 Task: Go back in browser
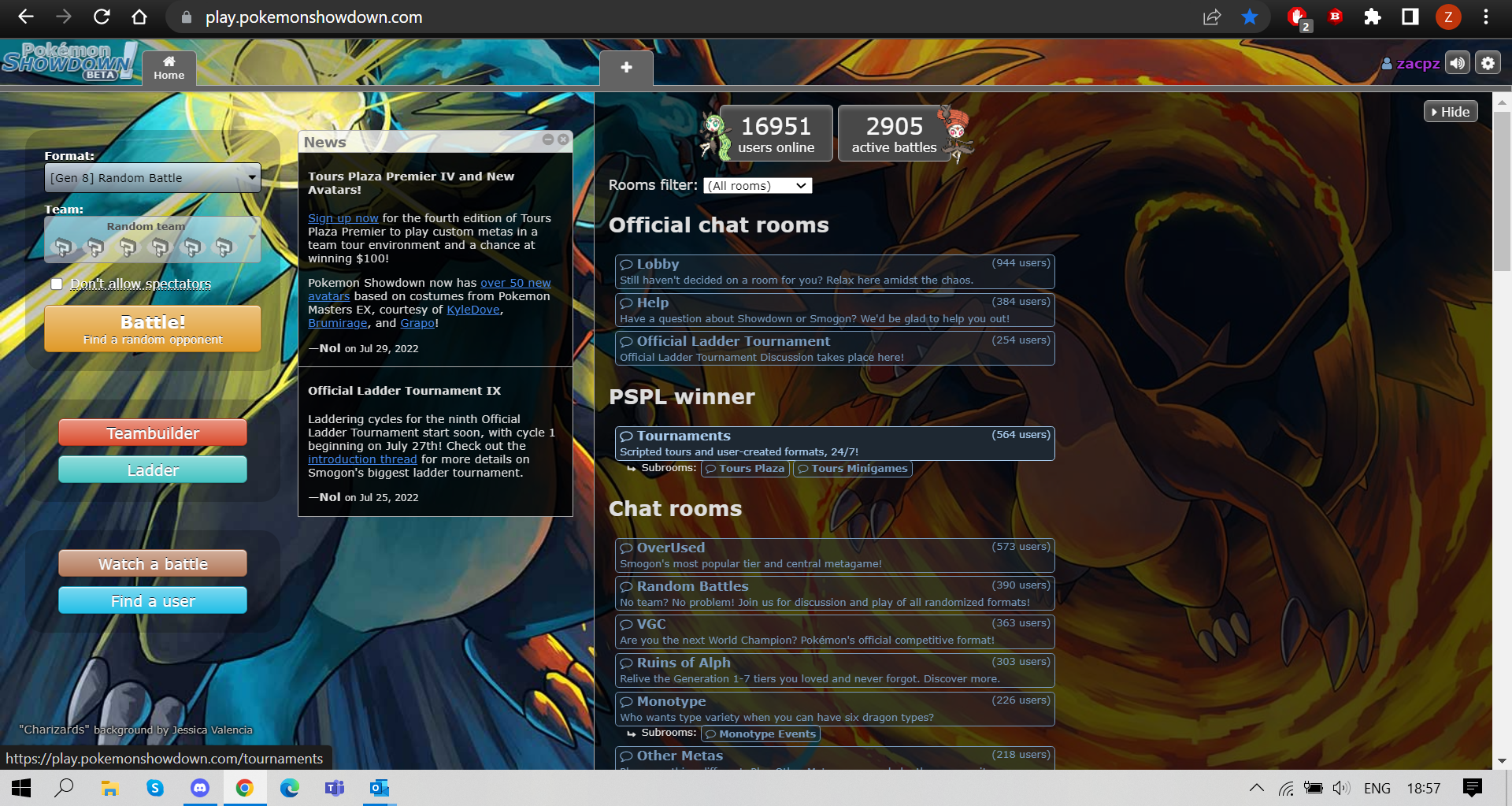pyautogui.click(x=26, y=17)
